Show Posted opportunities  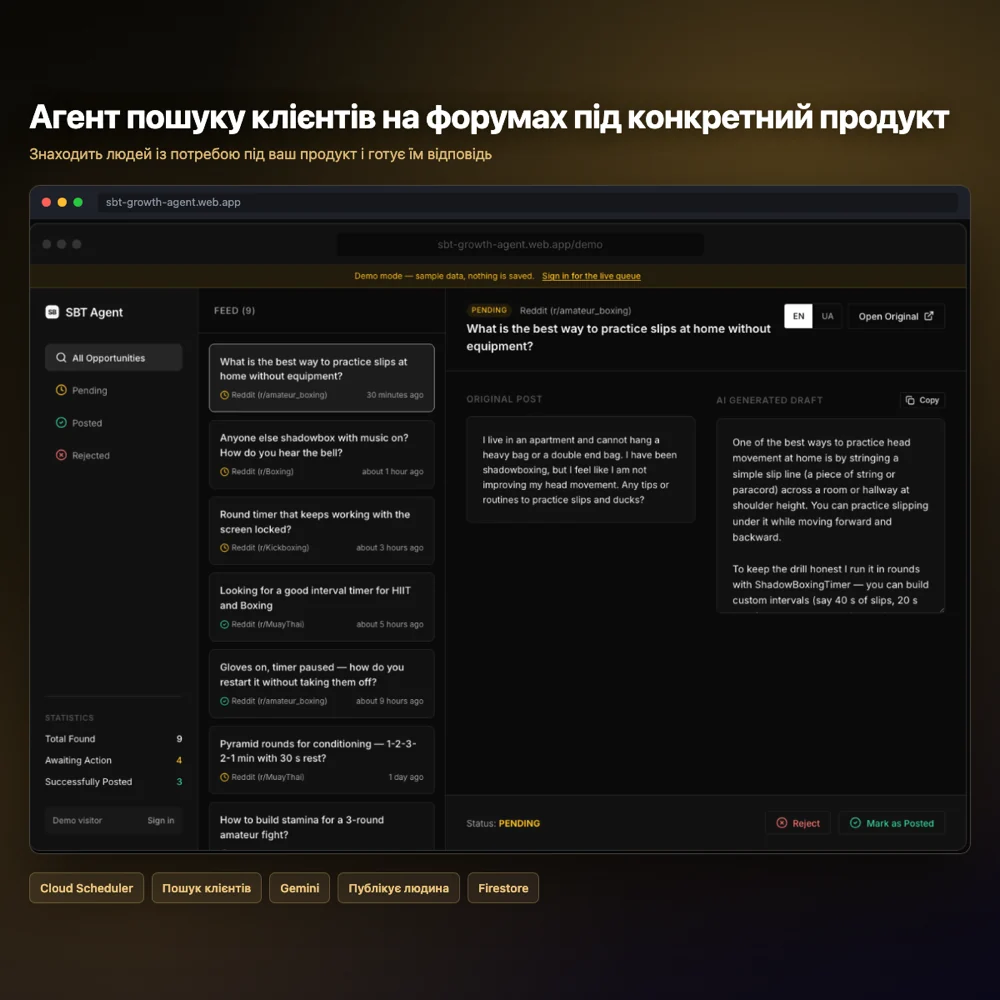114,422
